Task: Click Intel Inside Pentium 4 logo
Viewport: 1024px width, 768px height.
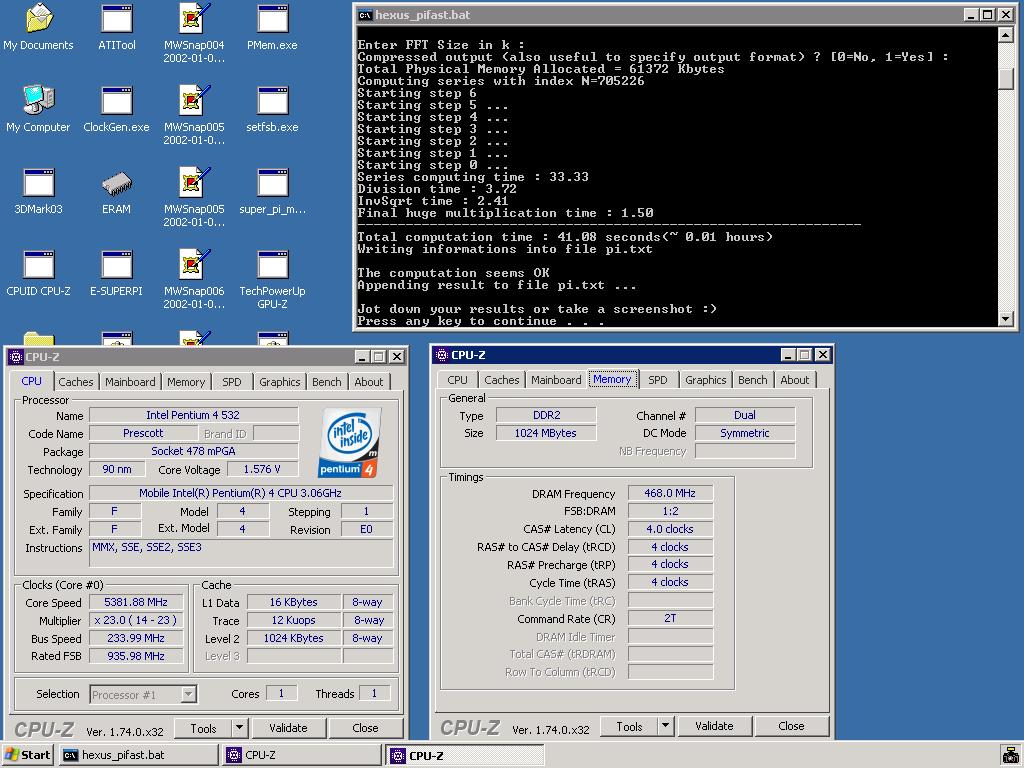Action: pyautogui.click(x=349, y=443)
